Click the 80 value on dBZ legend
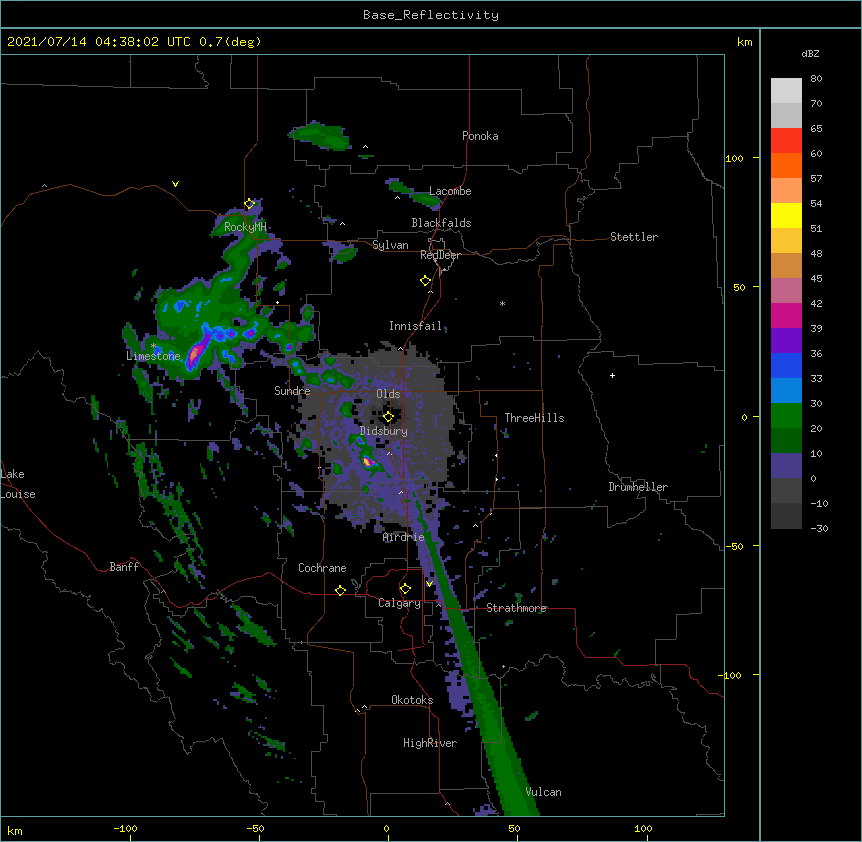 pyautogui.click(x=816, y=79)
